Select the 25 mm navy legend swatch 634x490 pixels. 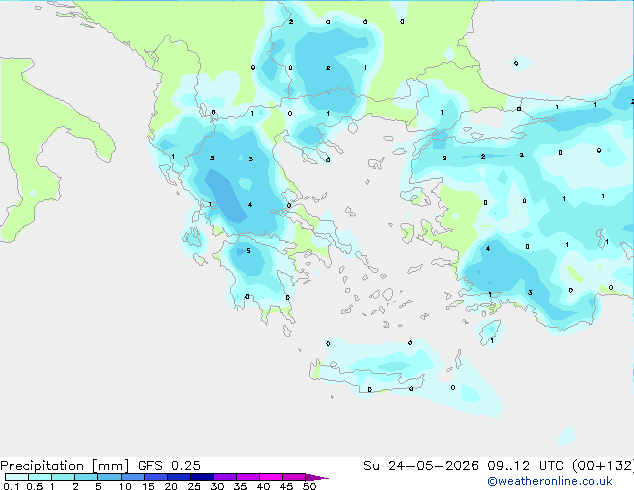point(202,477)
